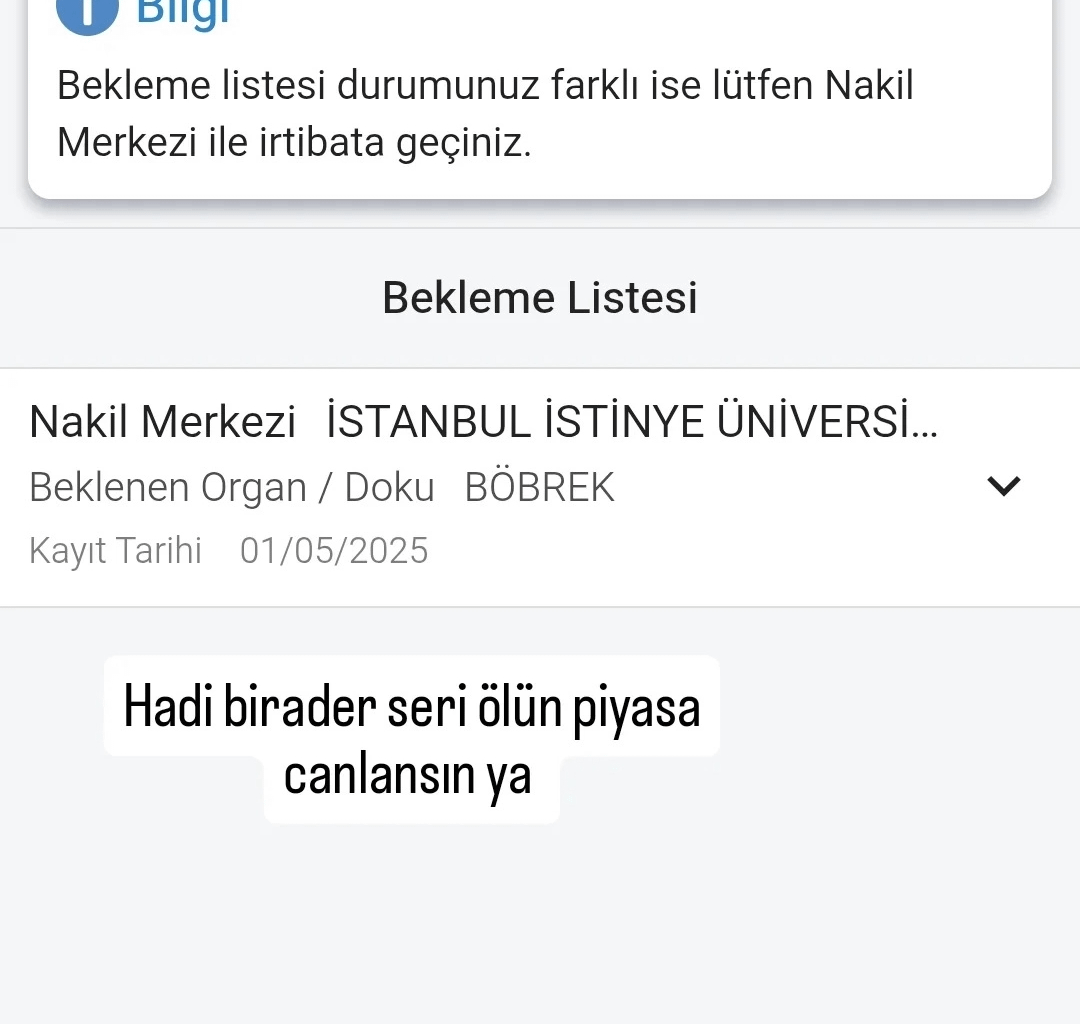This screenshot has width=1080, height=1024.
Task: Expand the İSTANBUL İSTİNYE ÜNİVERSİ record details
Action: (1004, 486)
